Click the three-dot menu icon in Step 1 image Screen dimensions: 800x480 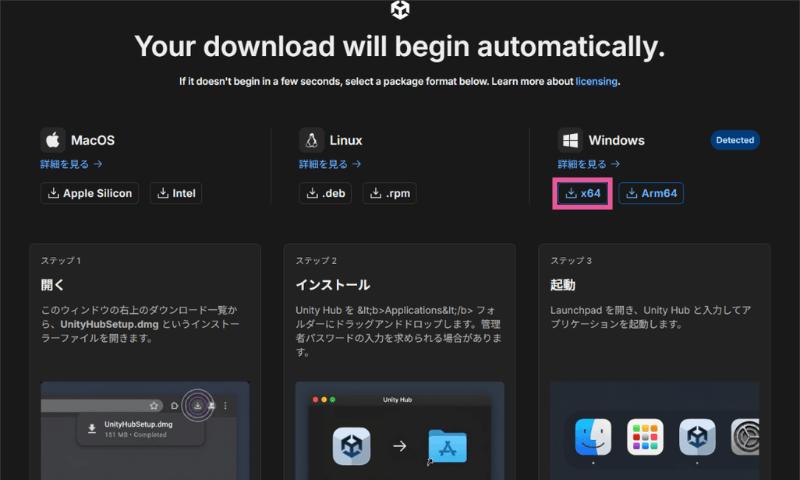(225, 406)
